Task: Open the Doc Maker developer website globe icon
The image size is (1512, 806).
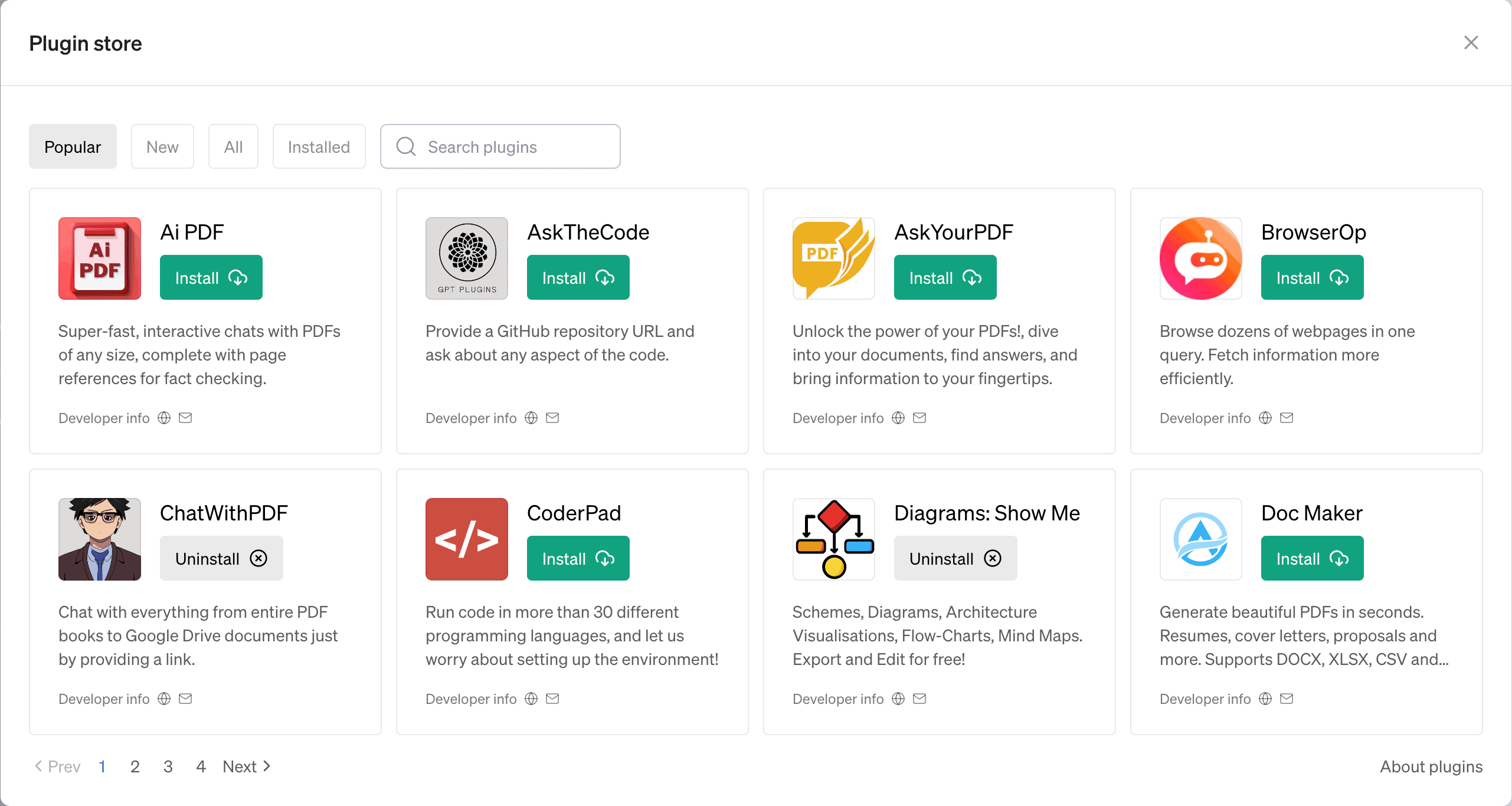Action: 1265,699
